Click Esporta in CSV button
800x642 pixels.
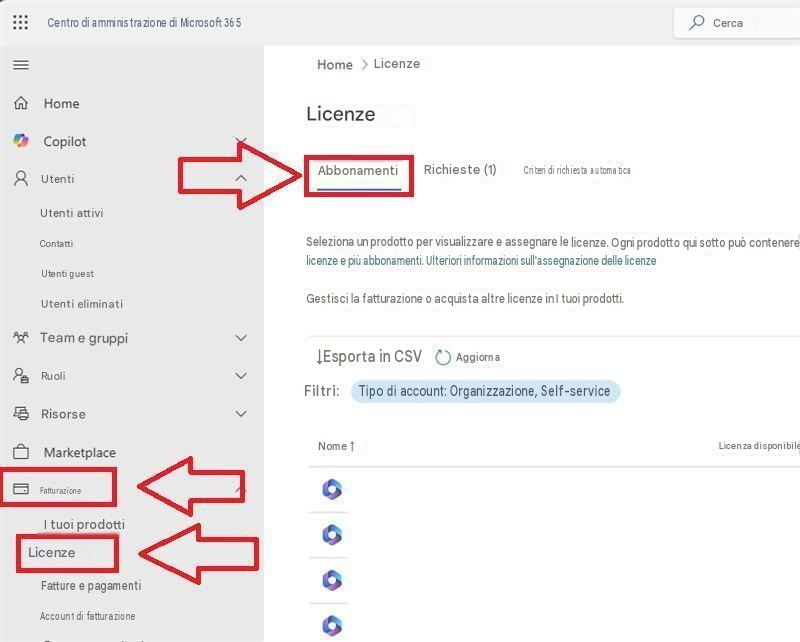[x=369, y=357]
